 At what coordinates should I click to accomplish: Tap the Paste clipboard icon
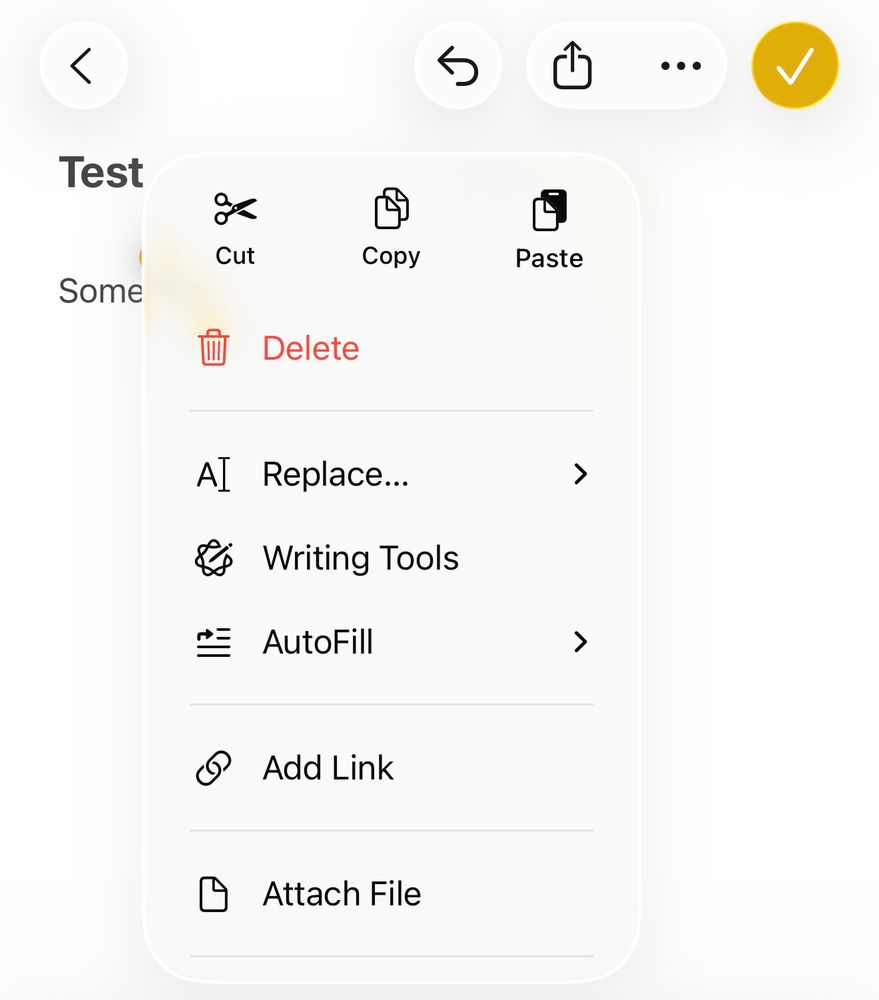pos(549,210)
